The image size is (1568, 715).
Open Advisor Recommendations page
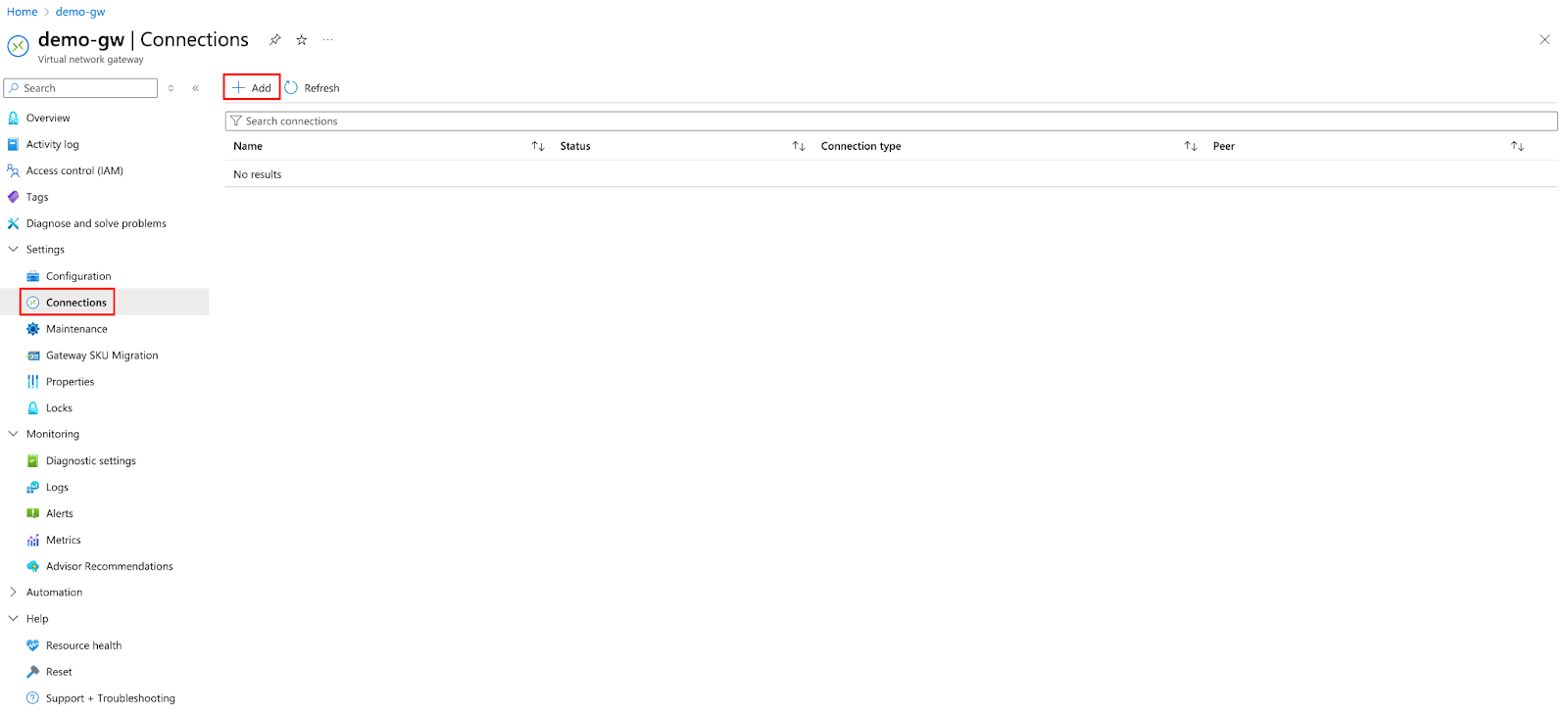110,566
